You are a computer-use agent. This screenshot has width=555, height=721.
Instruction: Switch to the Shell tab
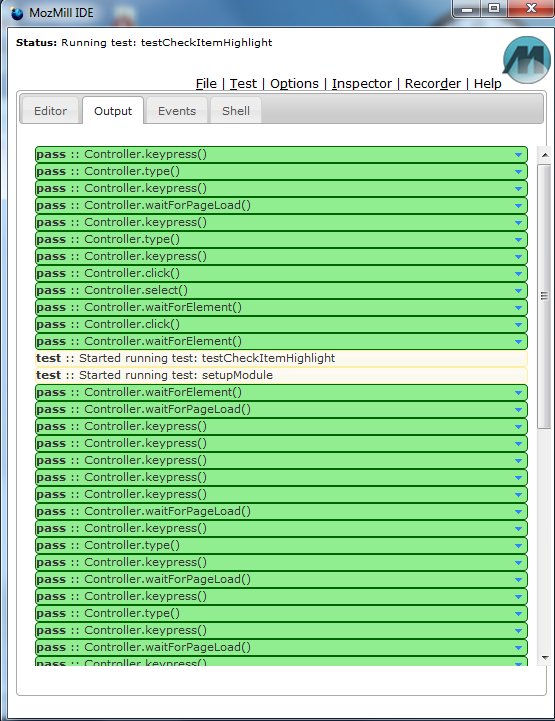[x=236, y=111]
